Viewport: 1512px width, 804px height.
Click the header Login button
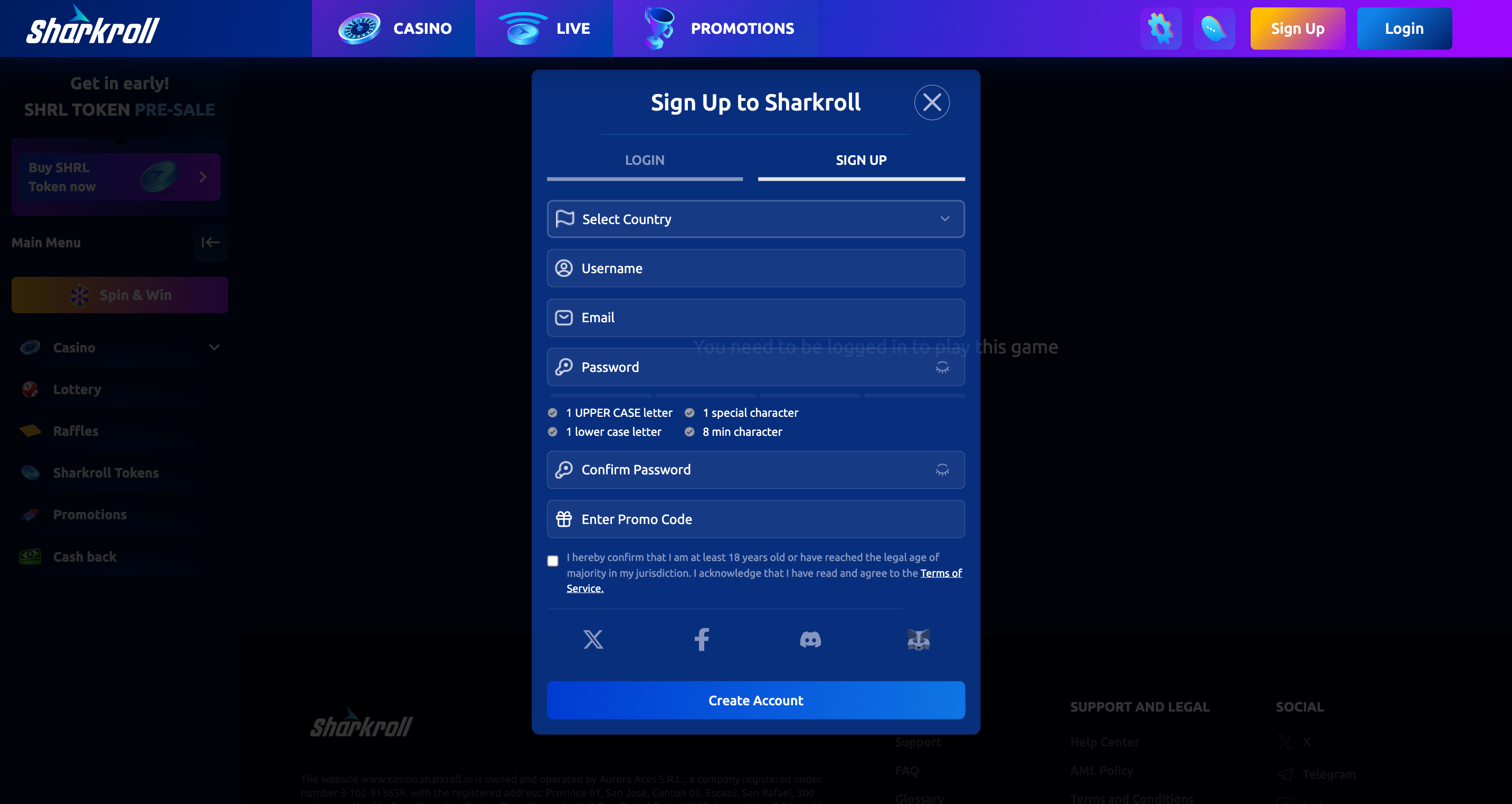1404,28
